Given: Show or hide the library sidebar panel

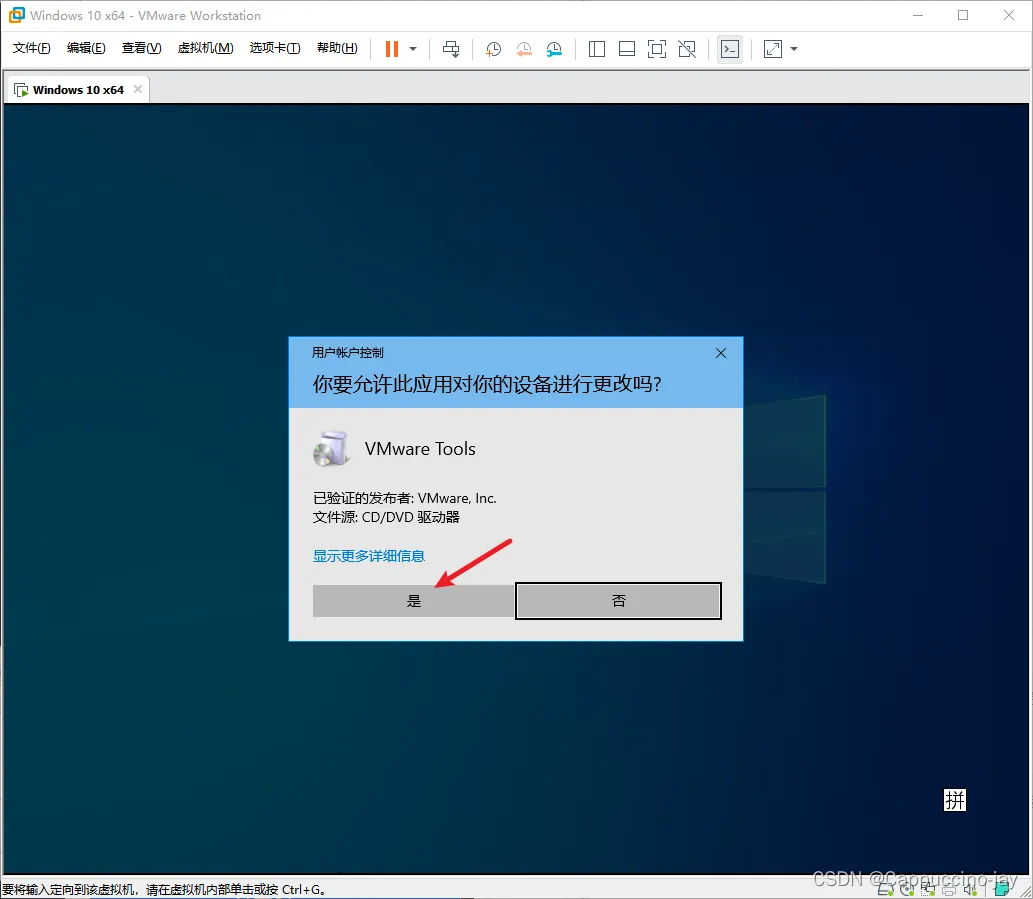Looking at the screenshot, I should tap(597, 49).
